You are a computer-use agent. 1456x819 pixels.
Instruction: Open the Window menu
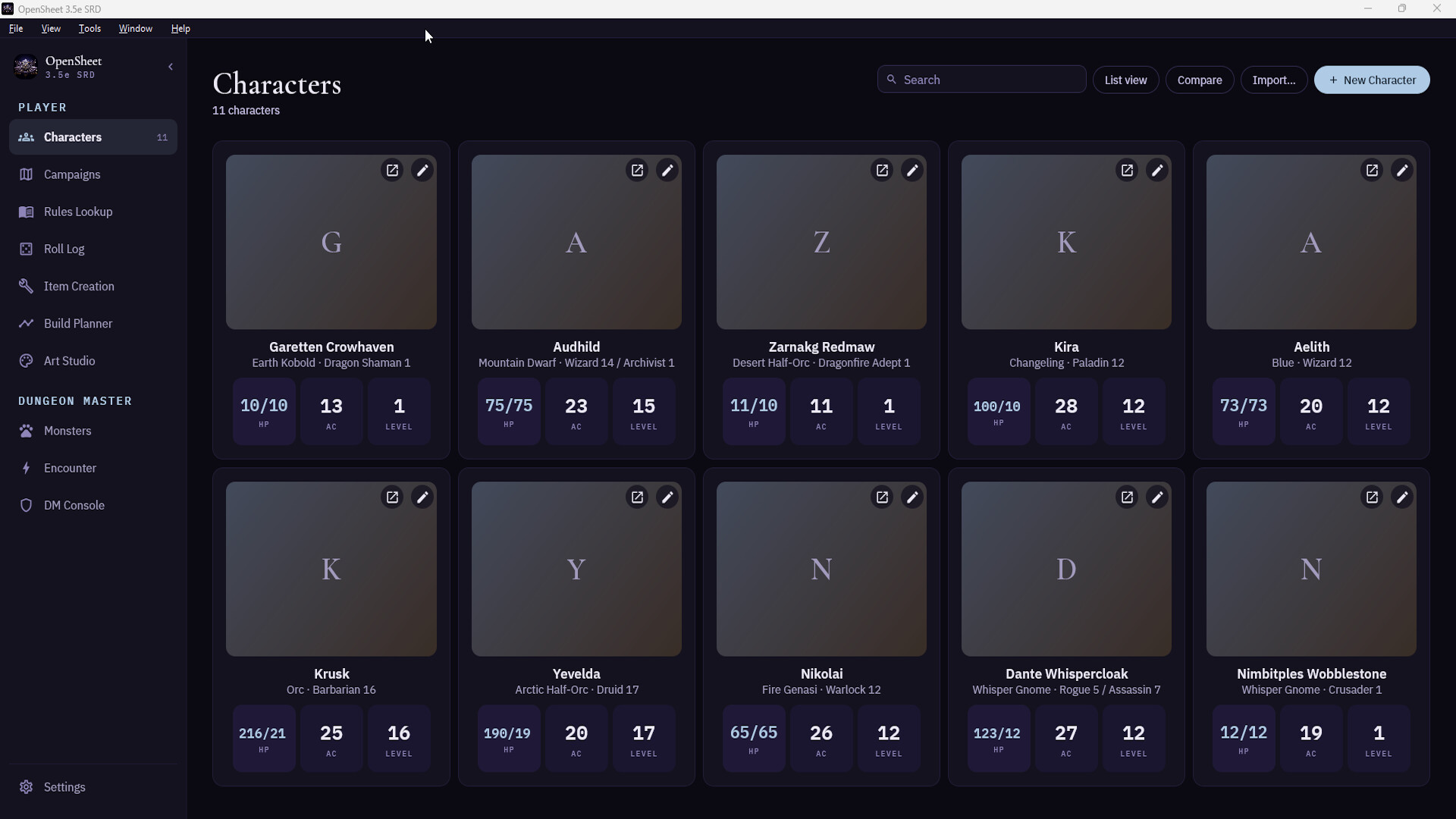[136, 28]
